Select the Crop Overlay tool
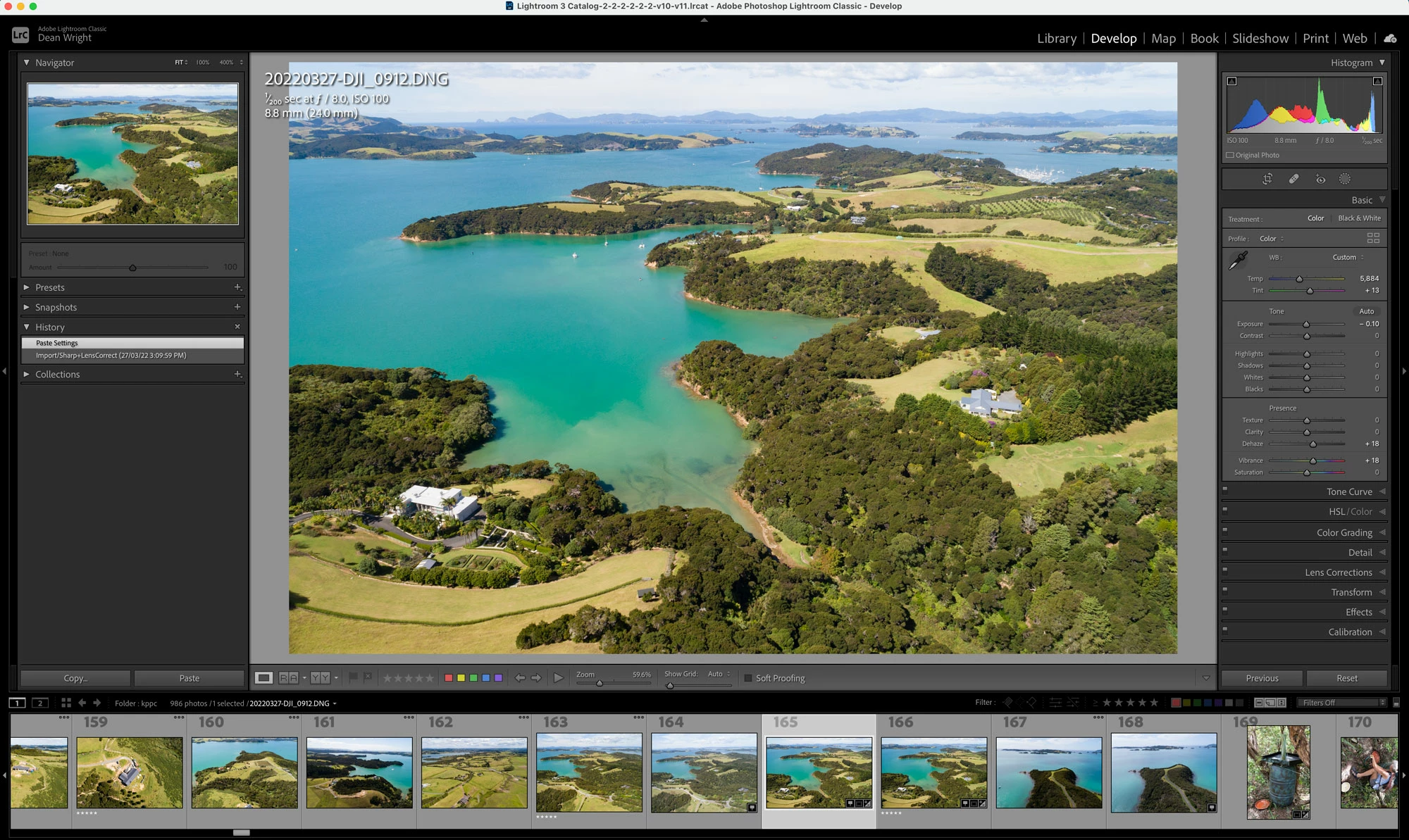The image size is (1409, 840). 1267,179
